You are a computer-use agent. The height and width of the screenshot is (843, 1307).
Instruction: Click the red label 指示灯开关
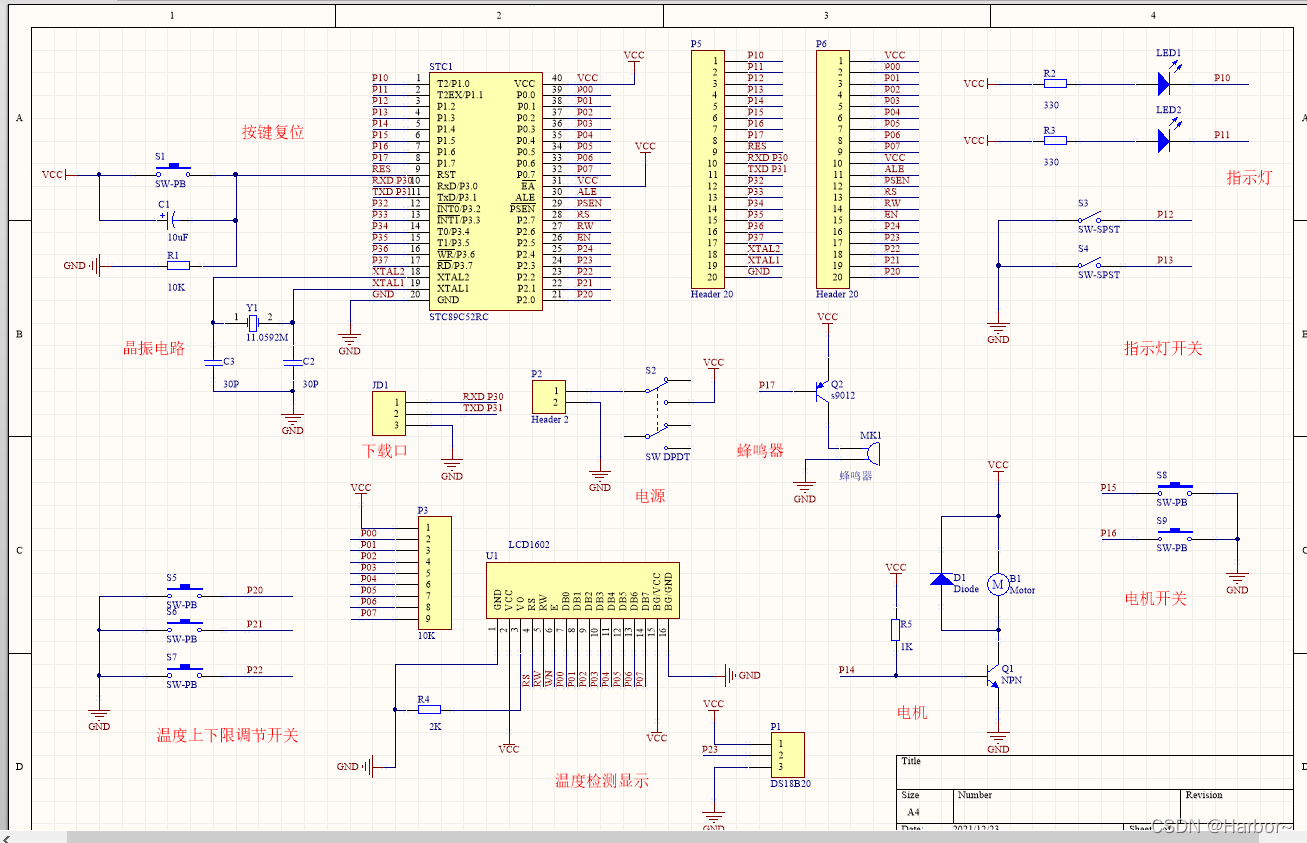[1163, 348]
